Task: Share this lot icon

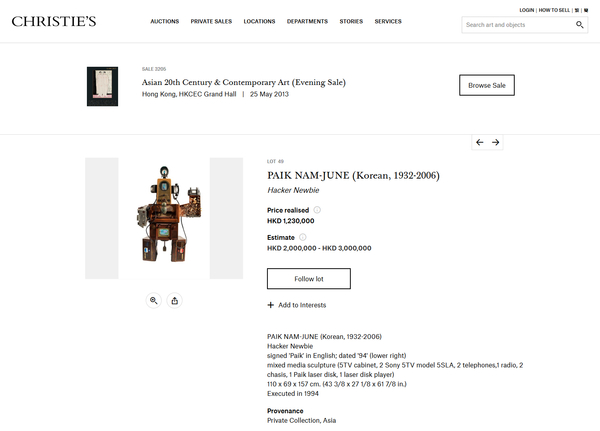Action: pyautogui.click(x=174, y=300)
